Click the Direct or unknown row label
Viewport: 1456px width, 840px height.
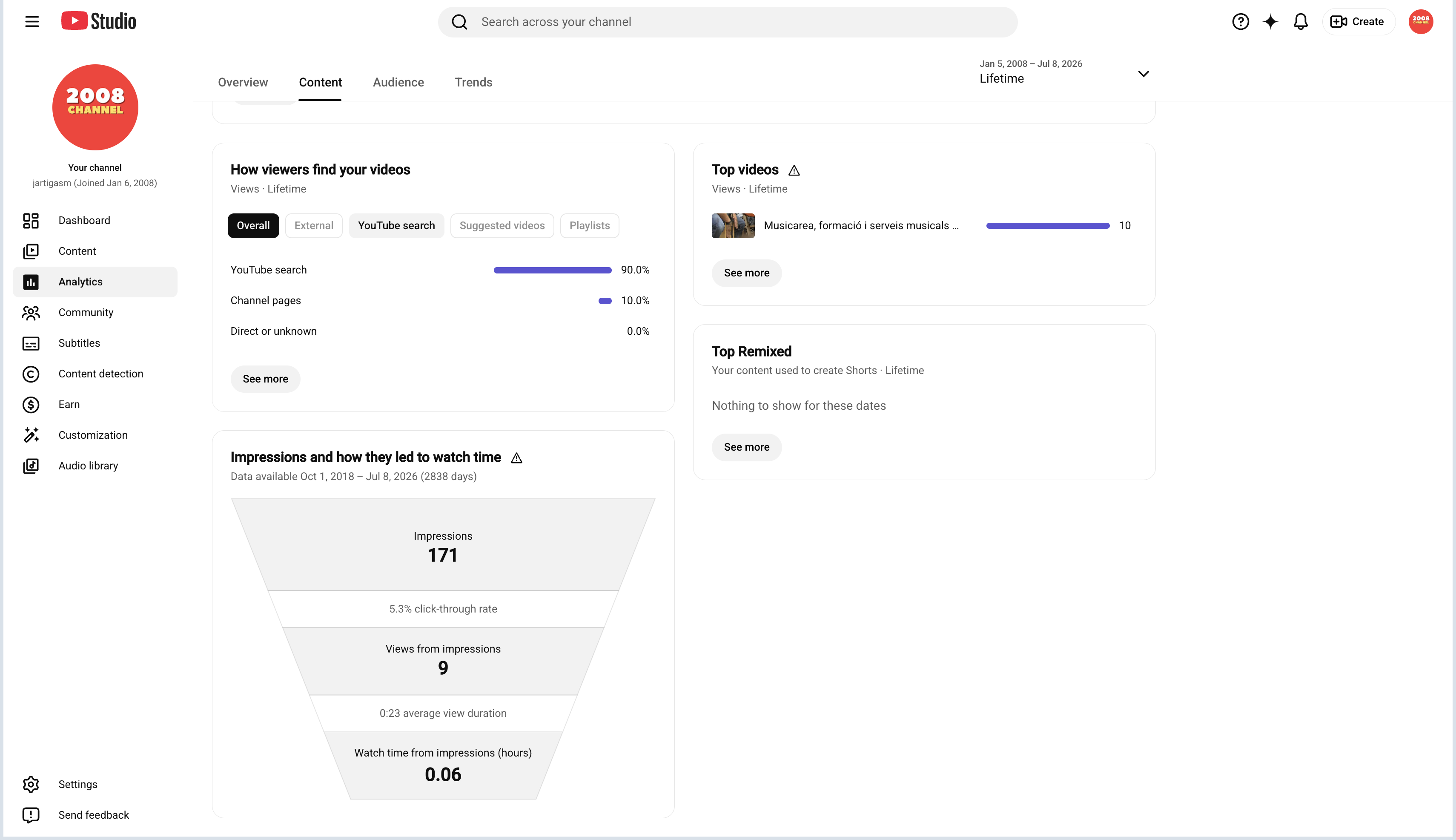click(273, 331)
